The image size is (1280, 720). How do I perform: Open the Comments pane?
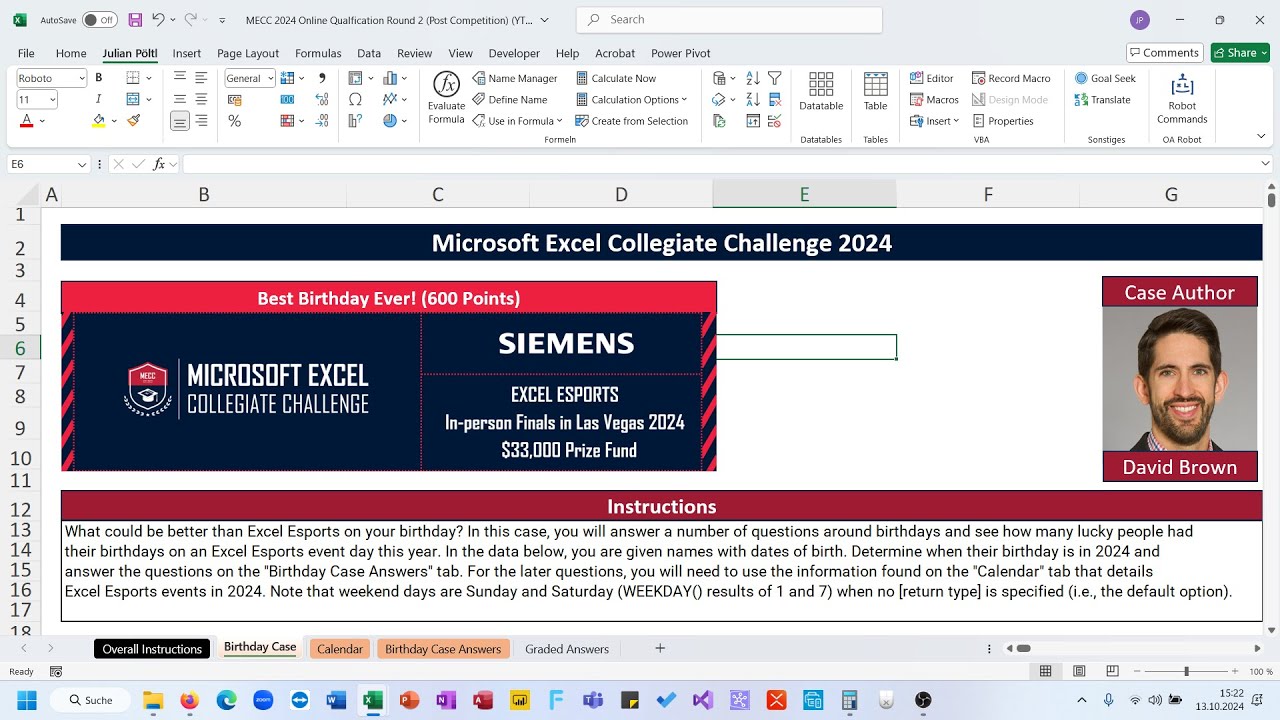[x=1164, y=53]
